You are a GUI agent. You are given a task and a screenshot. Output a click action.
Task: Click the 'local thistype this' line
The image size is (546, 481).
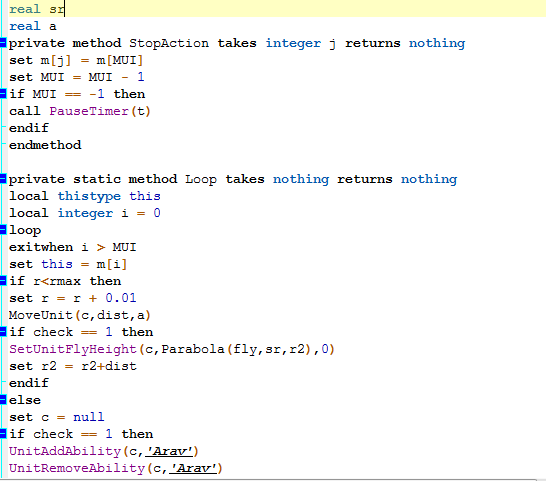85,196
